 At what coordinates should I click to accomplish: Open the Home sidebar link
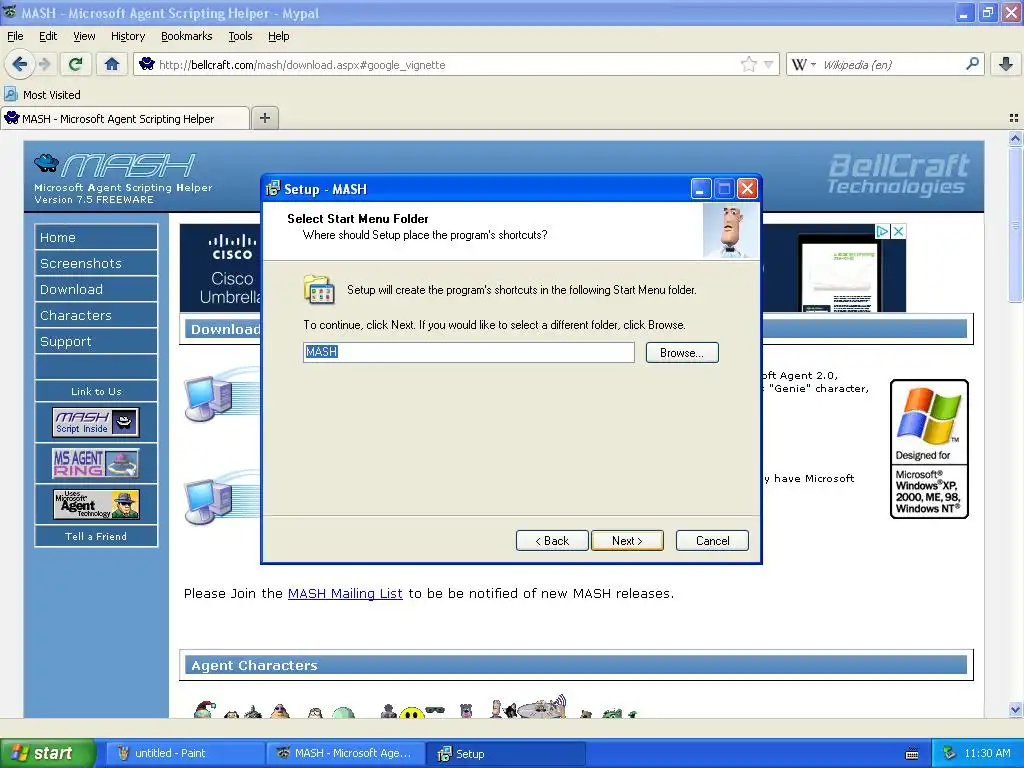(96, 237)
